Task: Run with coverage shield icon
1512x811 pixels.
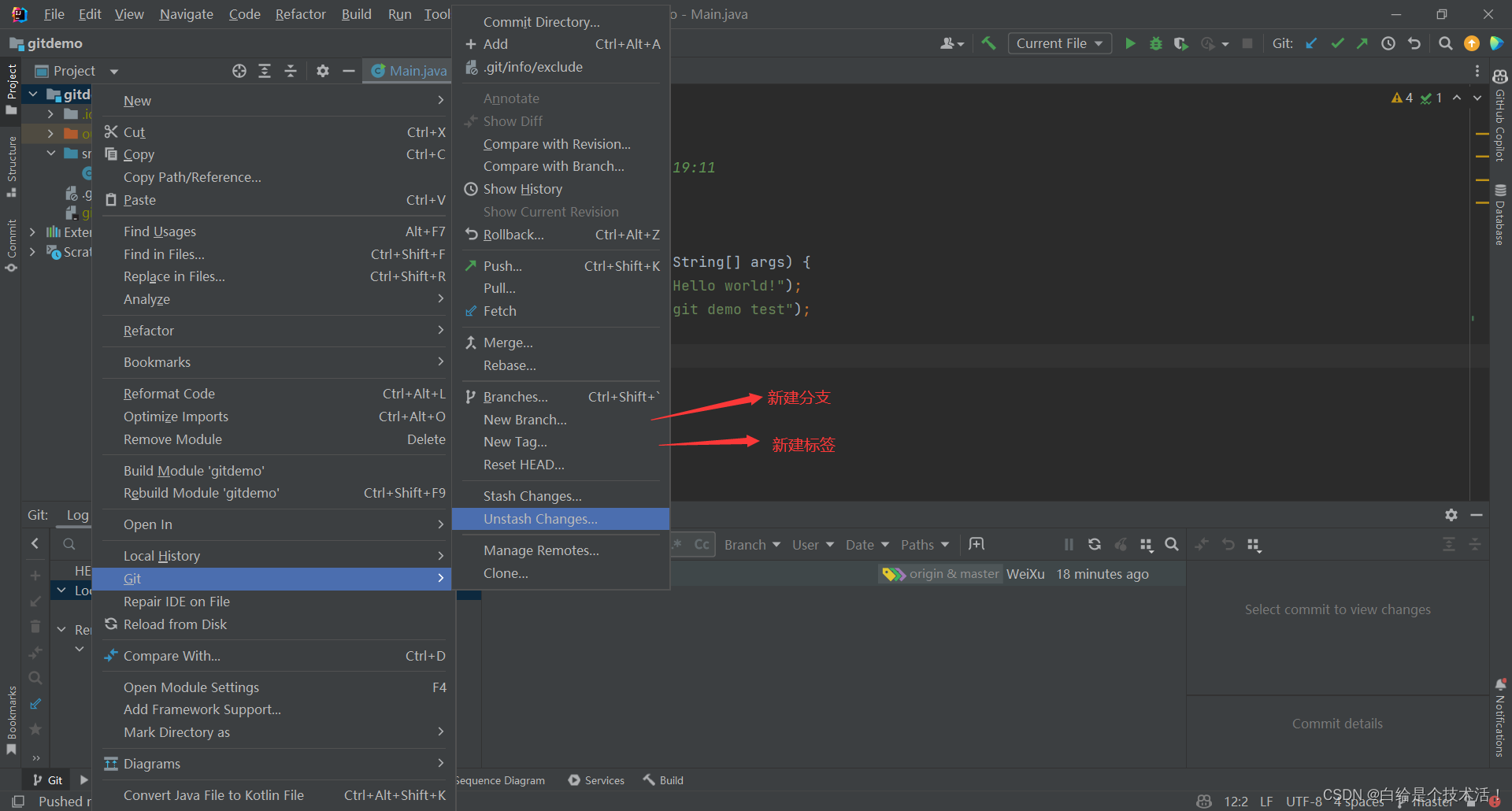Action: click(x=1180, y=43)
